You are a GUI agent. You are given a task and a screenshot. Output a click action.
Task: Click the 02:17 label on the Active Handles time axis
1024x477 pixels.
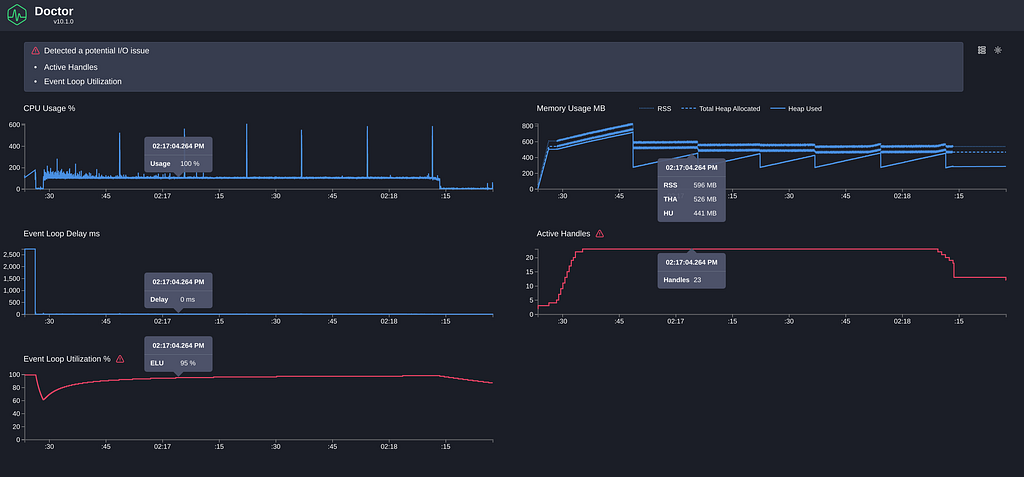point(675,321)
